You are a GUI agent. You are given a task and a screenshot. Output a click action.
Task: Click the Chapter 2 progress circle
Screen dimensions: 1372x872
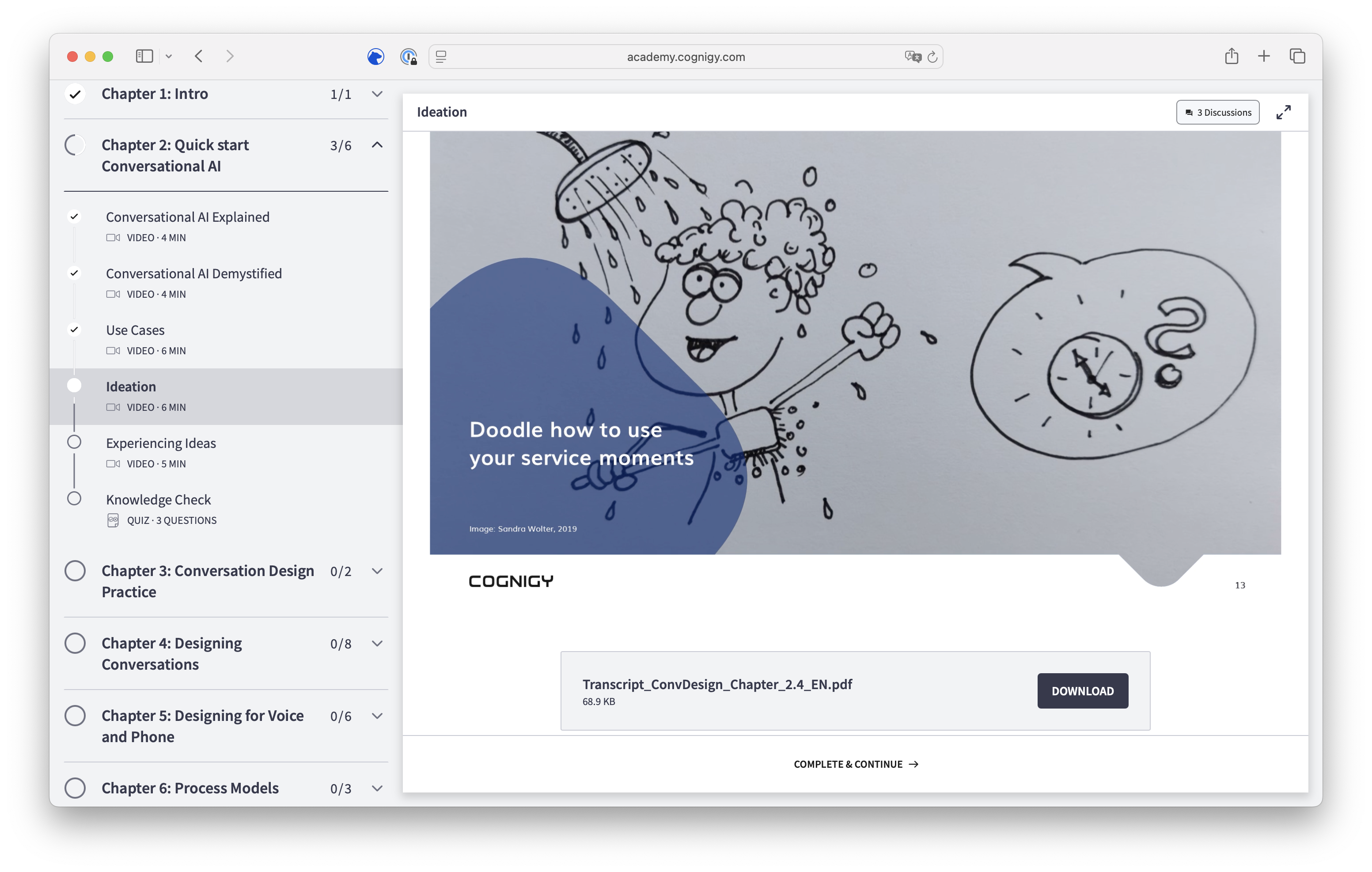[x=75, y=145]
